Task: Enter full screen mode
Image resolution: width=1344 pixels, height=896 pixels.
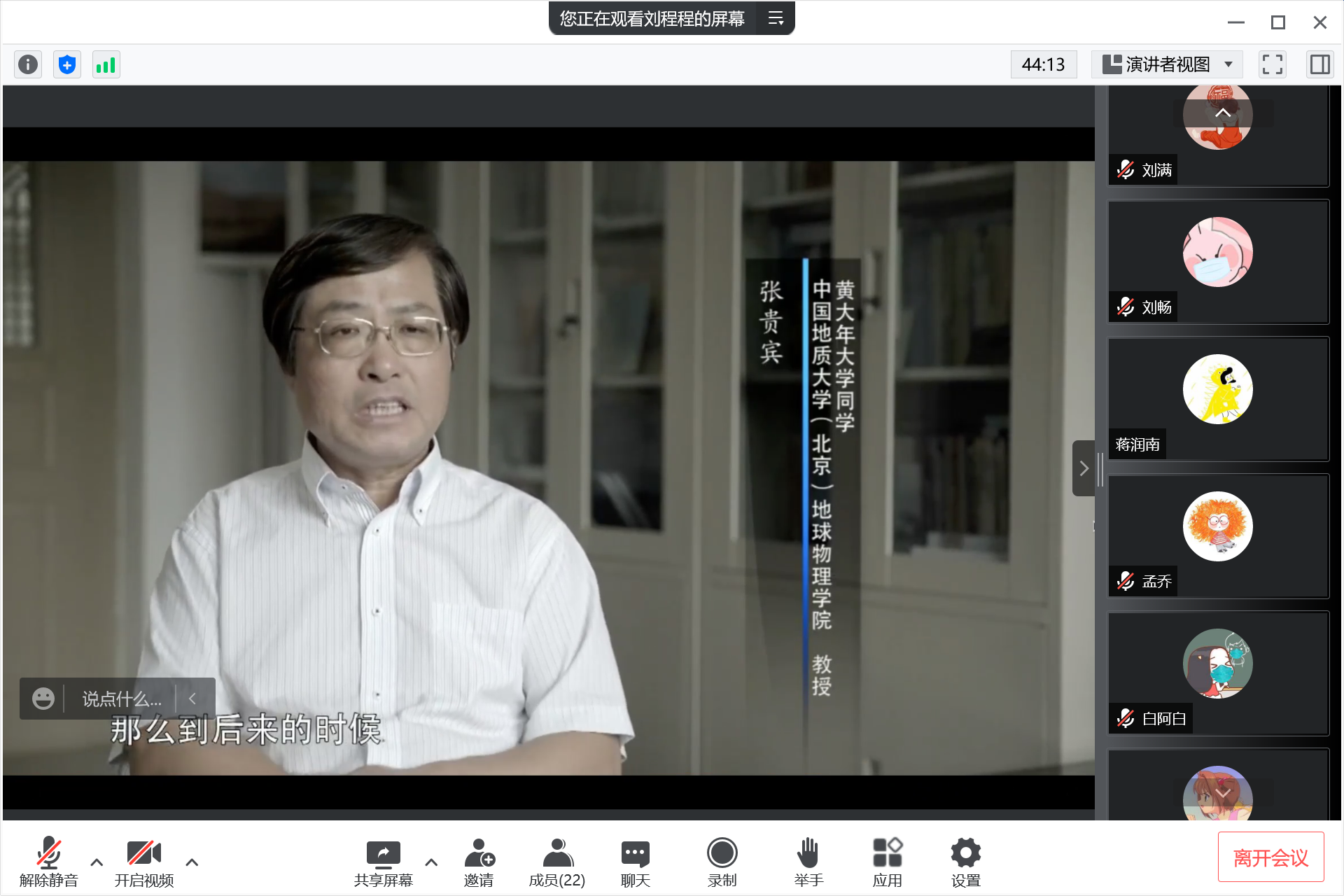Action: pos(1272,64)
